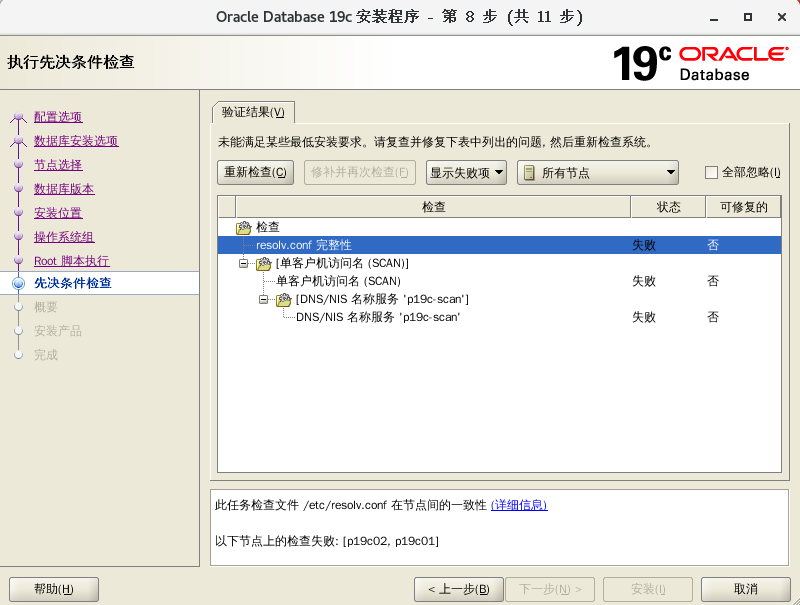Click the 安装(I) button
The image size is (800, 605).
[x=648, y=589]
